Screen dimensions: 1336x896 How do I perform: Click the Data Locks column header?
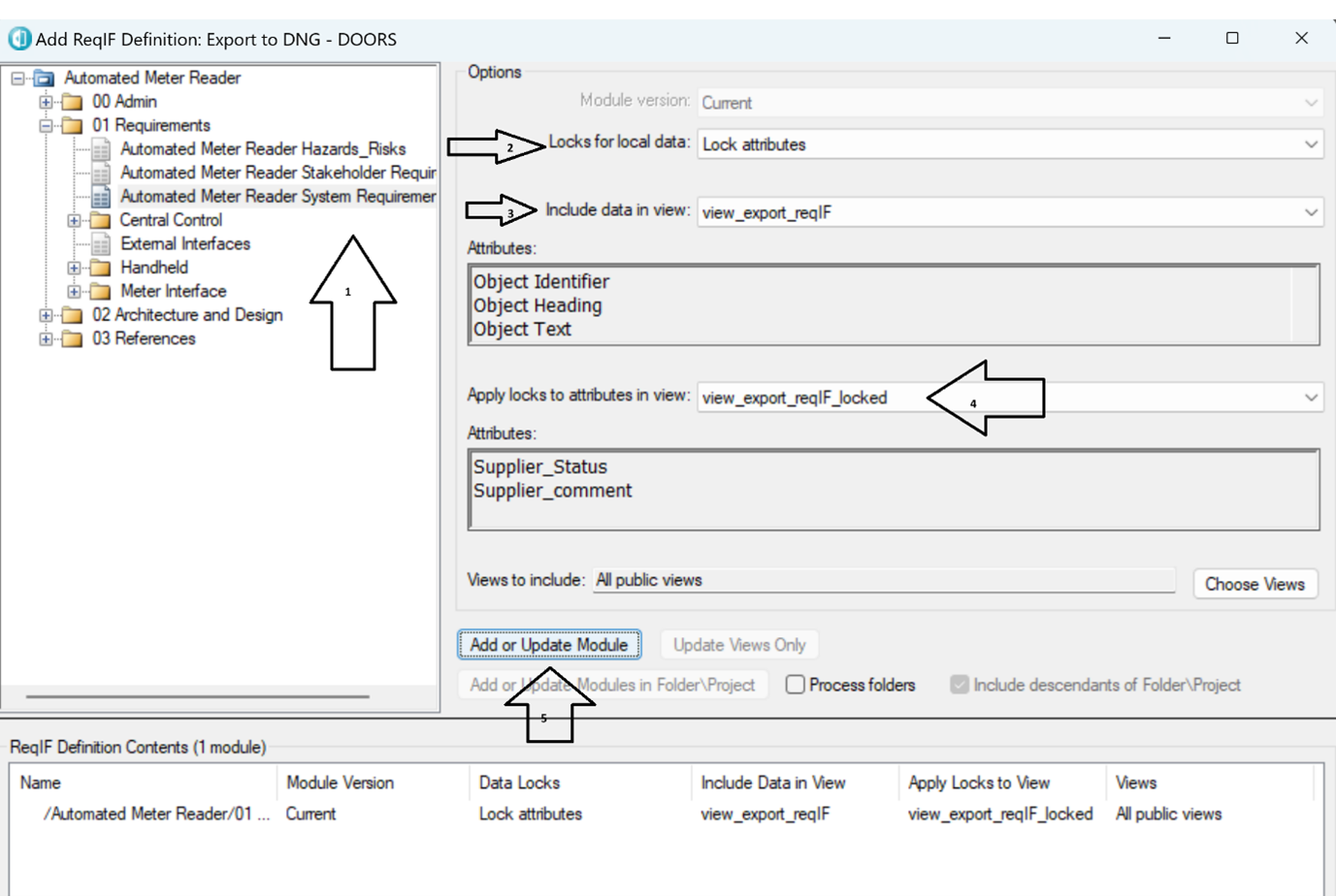(x=519, y=783)
